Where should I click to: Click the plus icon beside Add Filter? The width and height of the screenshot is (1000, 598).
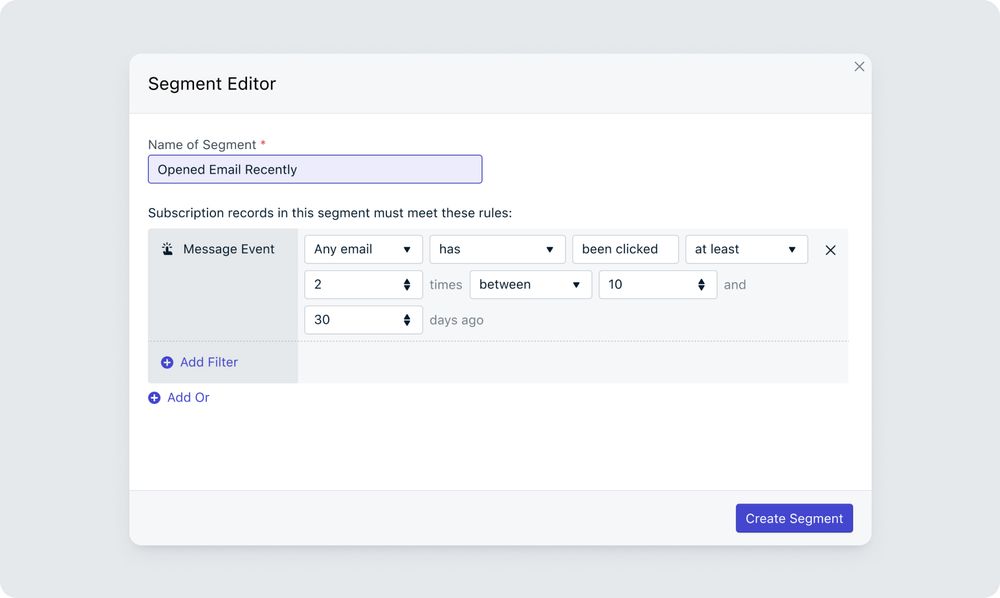167,362
